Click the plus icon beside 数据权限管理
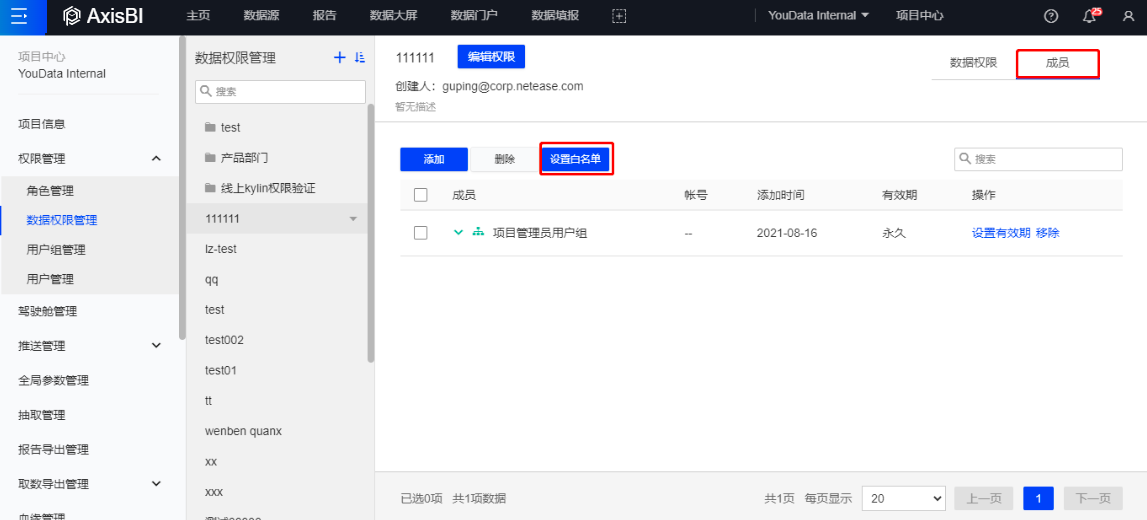Viewport: 1147px width, 520px height. [x=339, y=58]
